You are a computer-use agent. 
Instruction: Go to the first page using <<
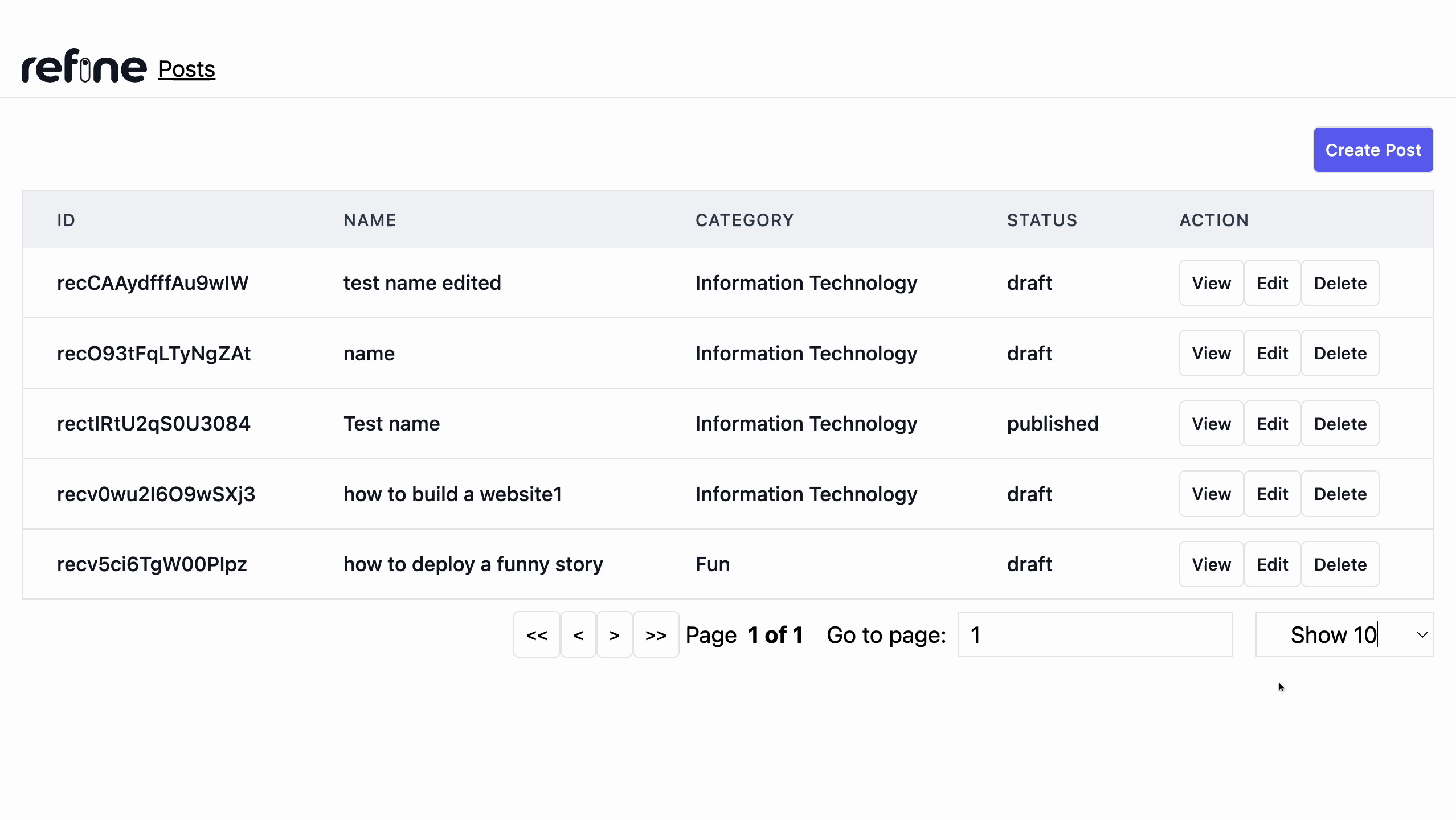point(536,634)
